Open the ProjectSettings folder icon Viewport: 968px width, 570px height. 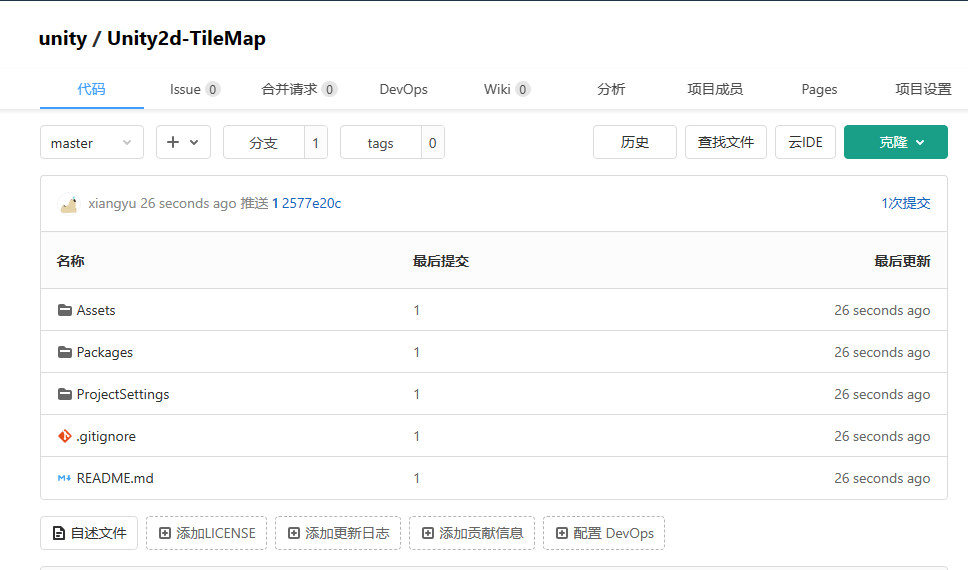point(65,394)
